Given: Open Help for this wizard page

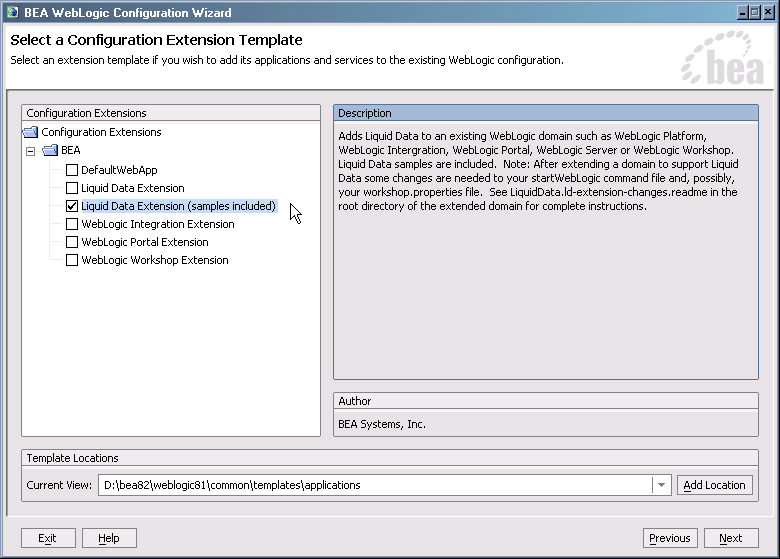Looking at the screenshot, I should pyautogui.click(x=109, y=538).
